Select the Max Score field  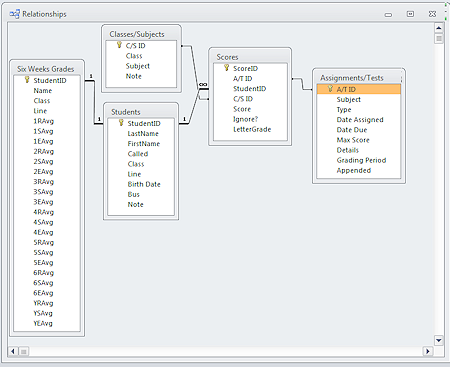click(353, 140)
